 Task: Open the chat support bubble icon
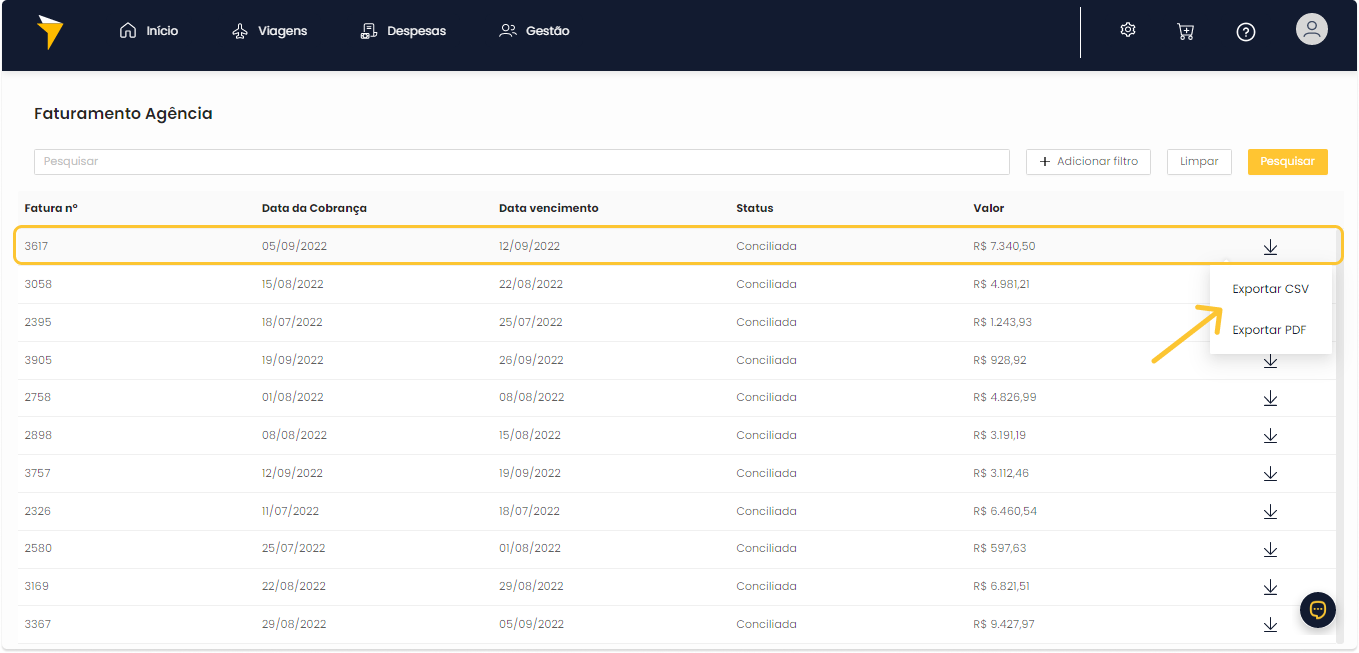pyautogui.click(x=1318, y=609)
